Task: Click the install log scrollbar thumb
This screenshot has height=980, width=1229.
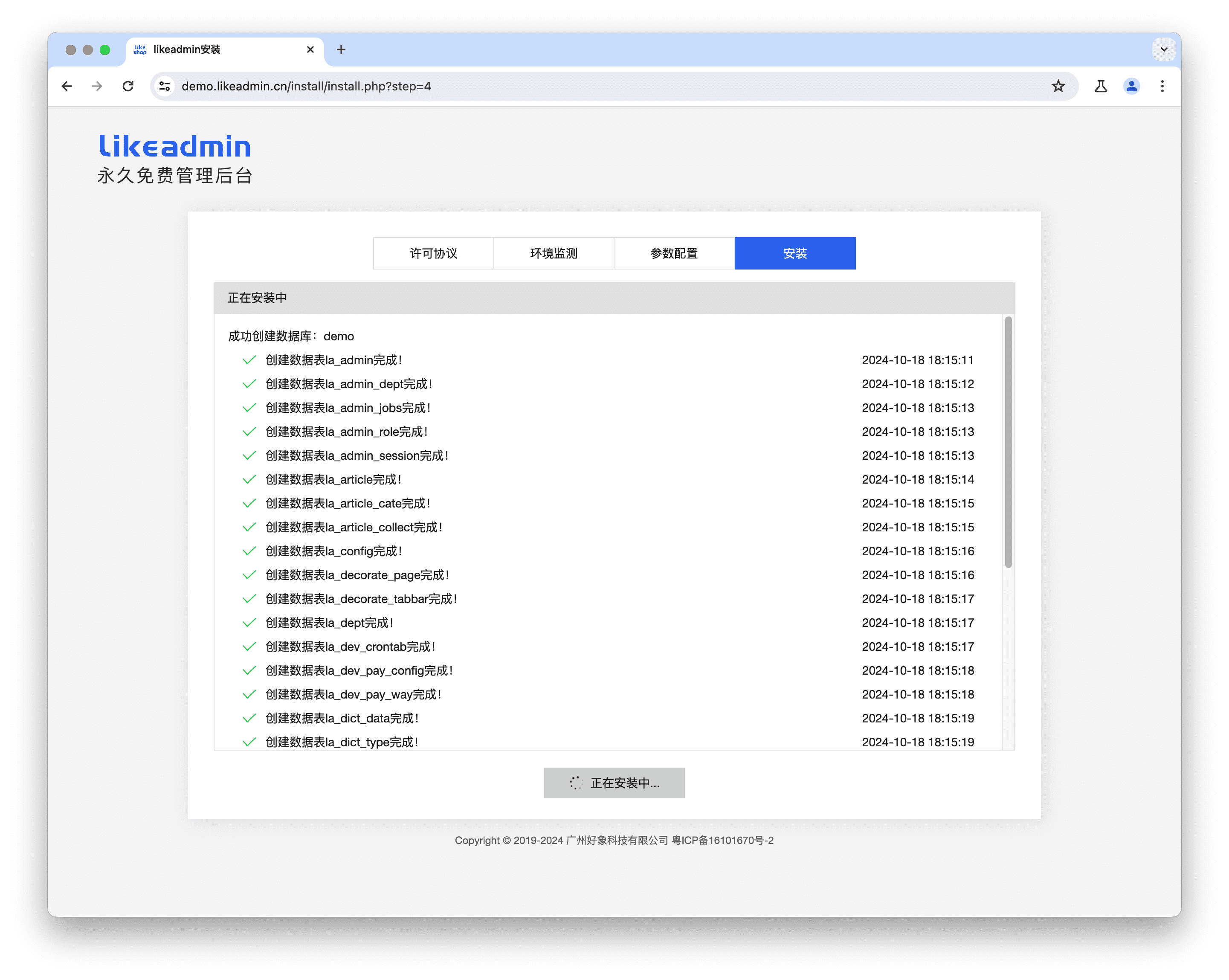Action: (1008, 442)
